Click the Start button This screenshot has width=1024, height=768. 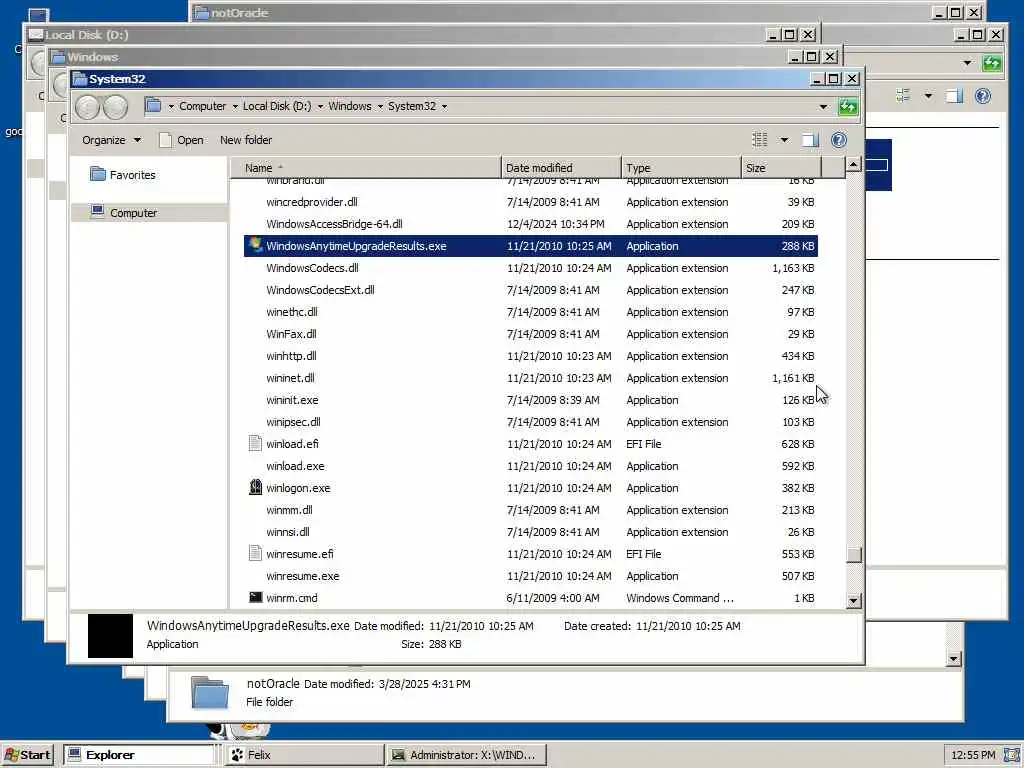[27, 755]
